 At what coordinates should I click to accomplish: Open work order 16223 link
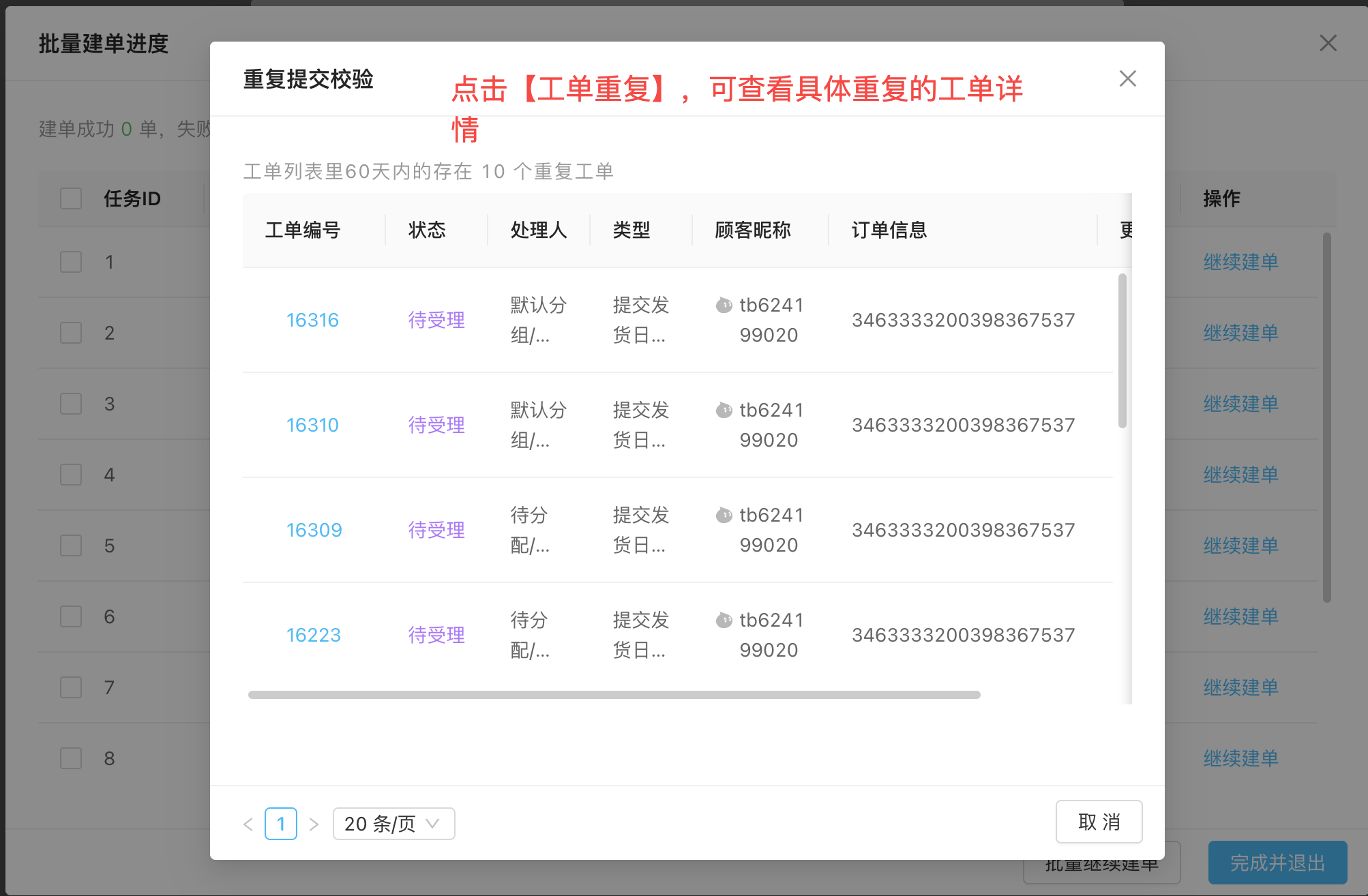coord(313,635)
